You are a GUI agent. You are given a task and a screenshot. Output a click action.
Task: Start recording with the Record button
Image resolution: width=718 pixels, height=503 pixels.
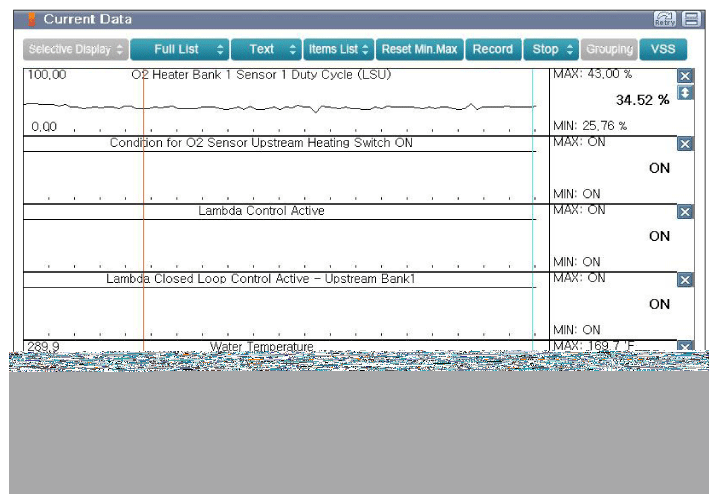pos(492,49)
